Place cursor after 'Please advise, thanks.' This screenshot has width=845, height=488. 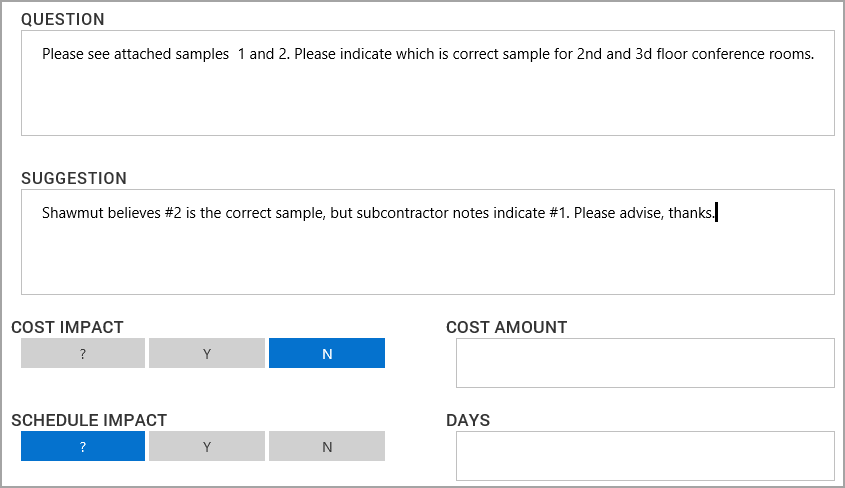click(716, 213)
